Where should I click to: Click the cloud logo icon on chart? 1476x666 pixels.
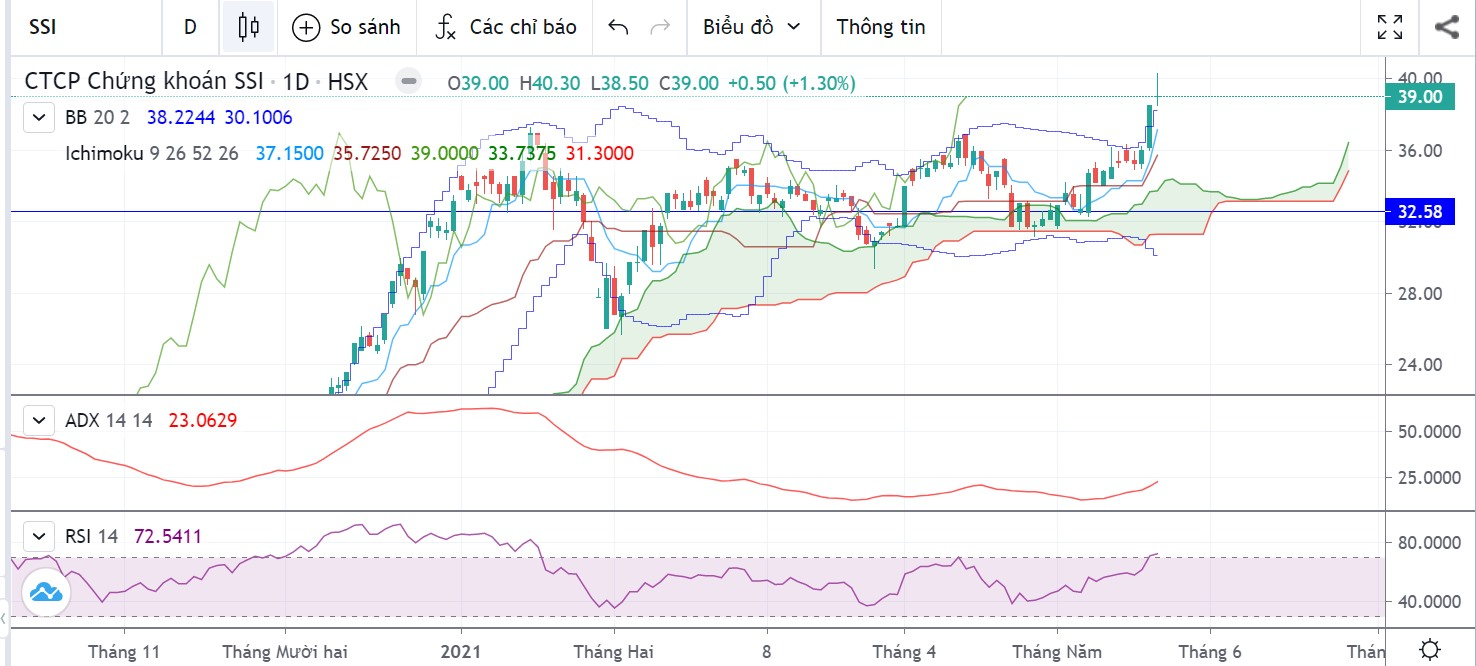46,592
